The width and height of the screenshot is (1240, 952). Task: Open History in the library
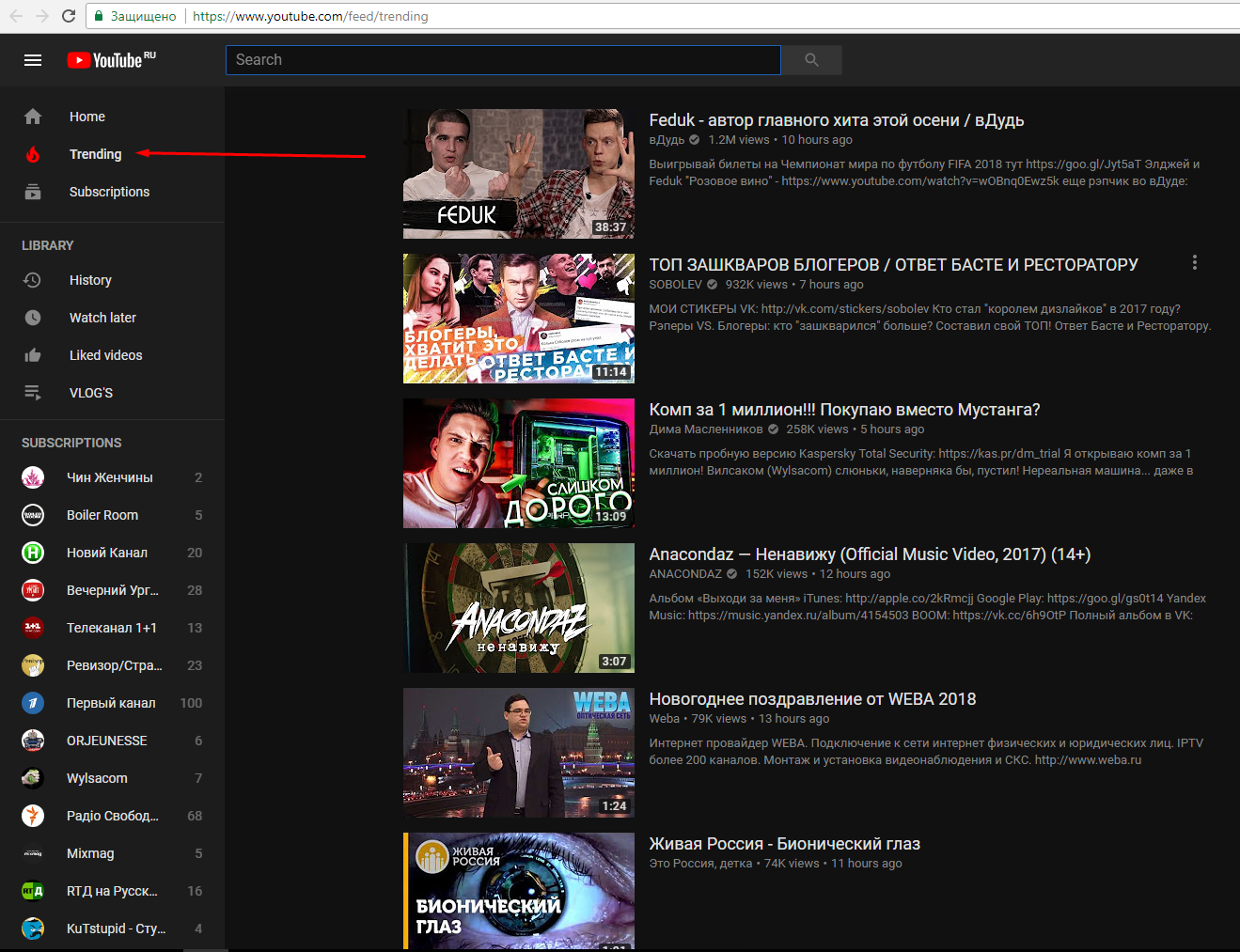click(113, 280)
